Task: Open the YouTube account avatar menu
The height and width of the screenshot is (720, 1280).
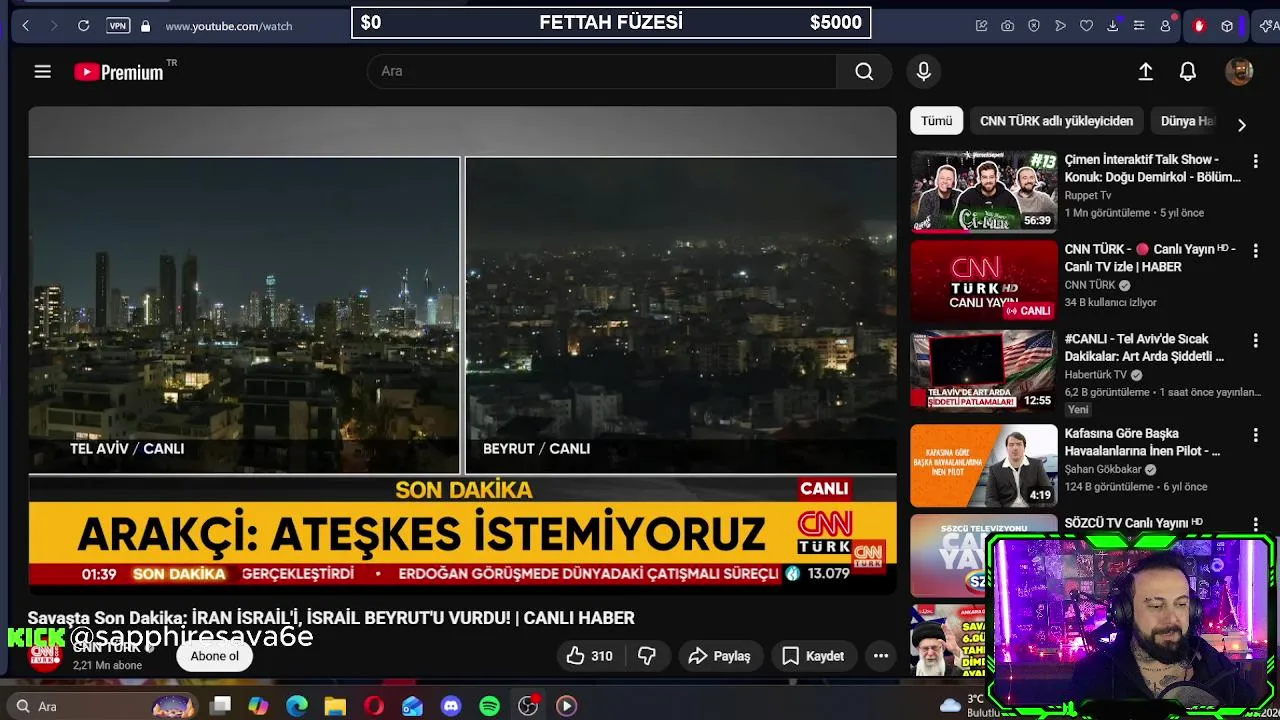Action: pos(1239,71)
